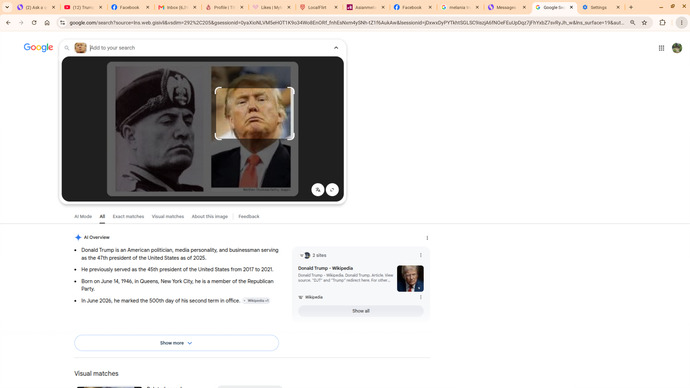Screen dimensions: 690x388
Task: Switch to About this image tab
Action: [x=209, y=216]
